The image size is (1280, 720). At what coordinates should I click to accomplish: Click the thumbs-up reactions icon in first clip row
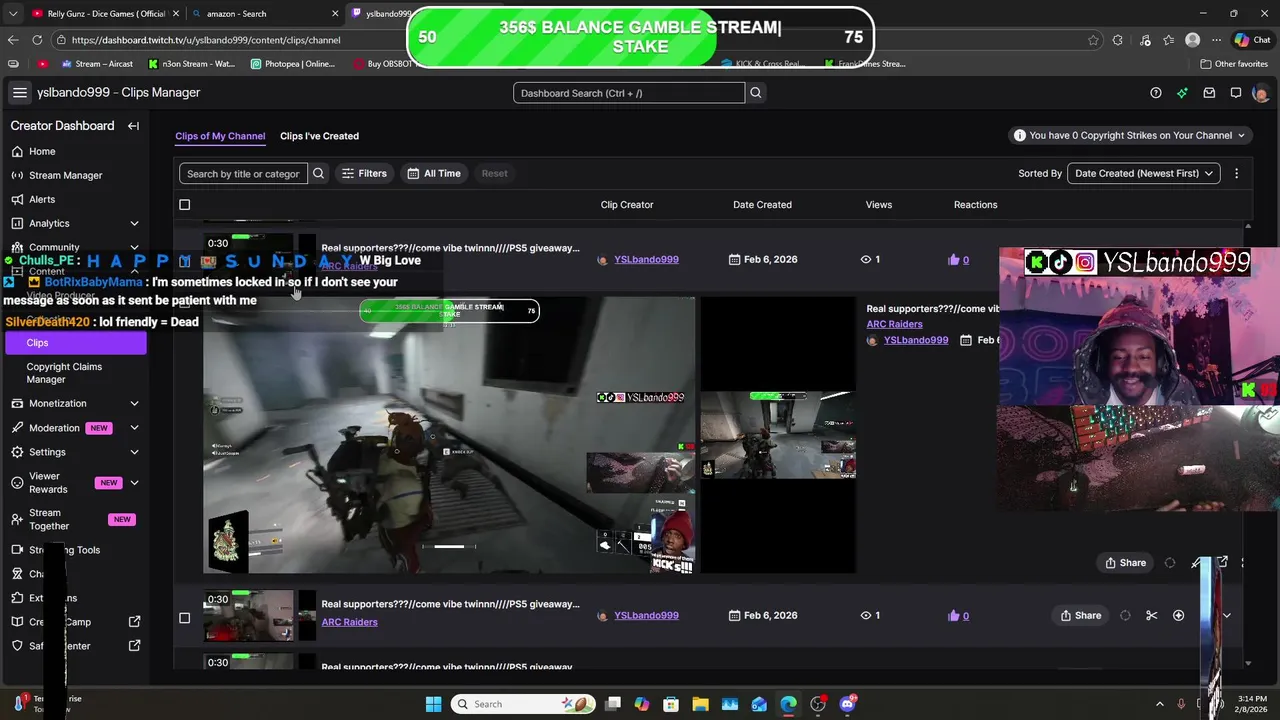tap(953, 260)
